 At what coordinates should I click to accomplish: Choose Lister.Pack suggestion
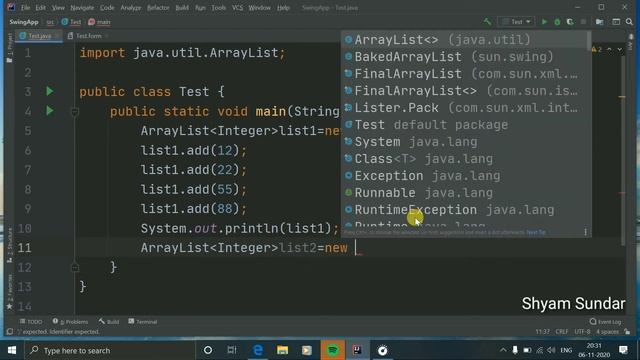(464, 108)
